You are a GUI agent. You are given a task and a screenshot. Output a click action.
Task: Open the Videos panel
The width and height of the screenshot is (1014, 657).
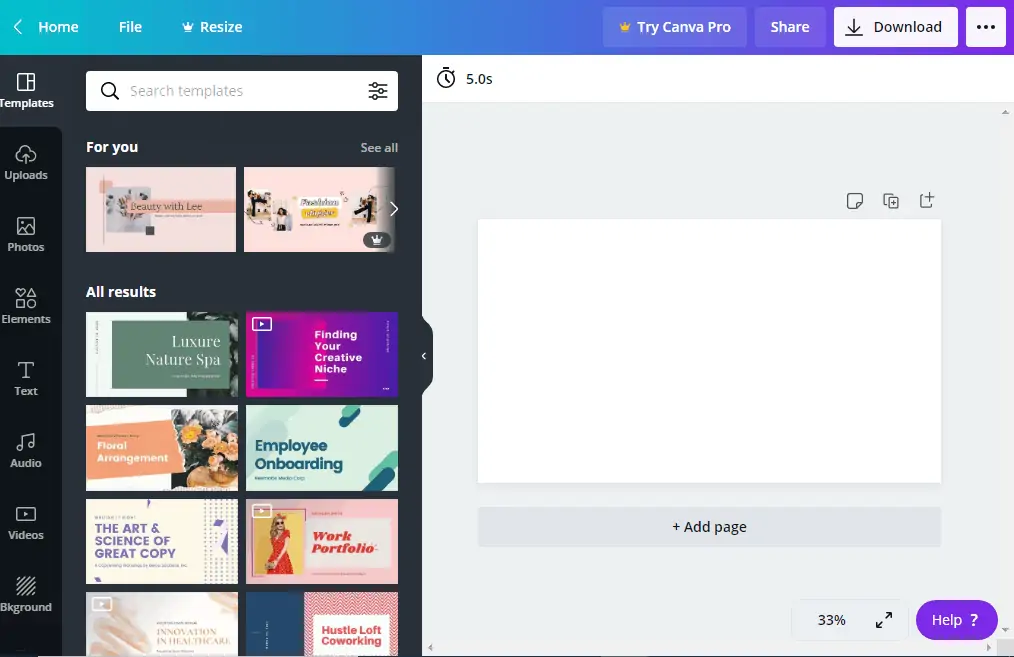(27, 521)
